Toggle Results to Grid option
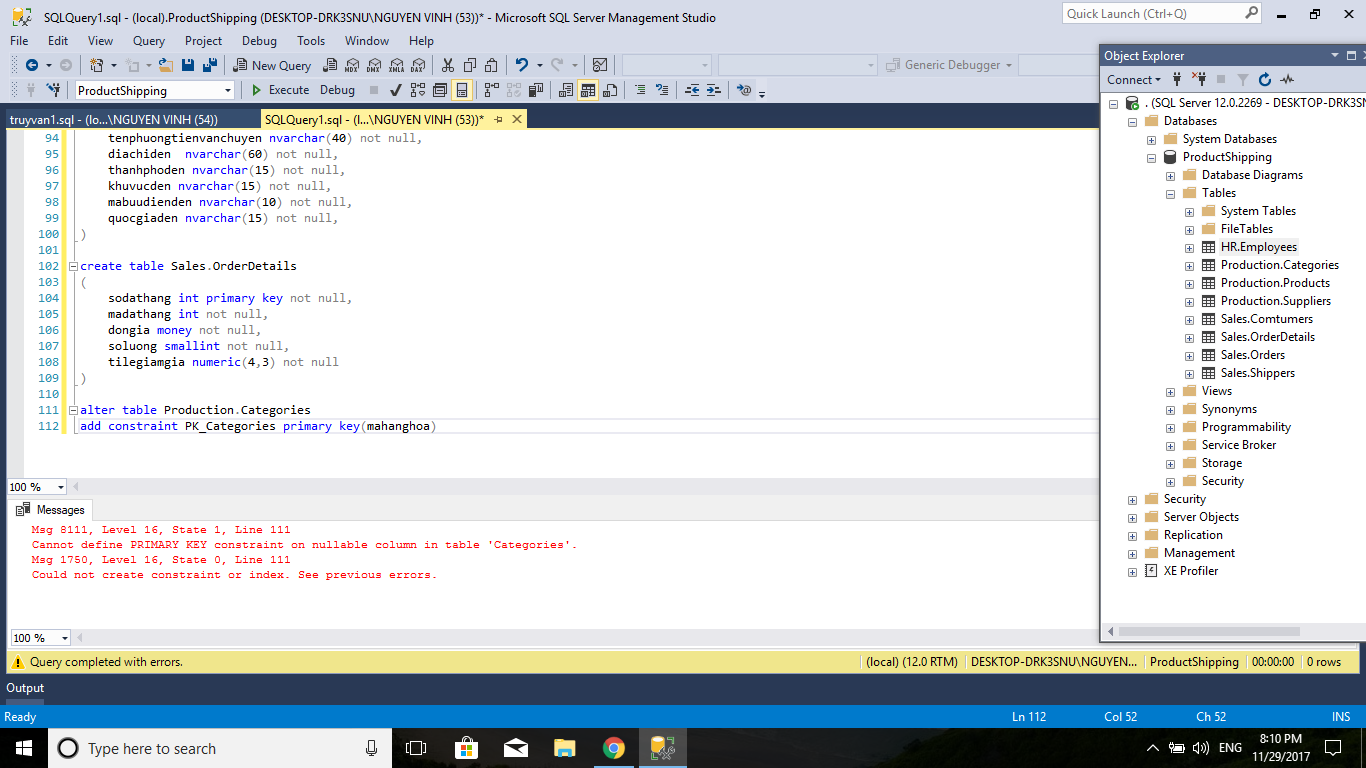This screenshot has width=1366, height=768. 588,90
